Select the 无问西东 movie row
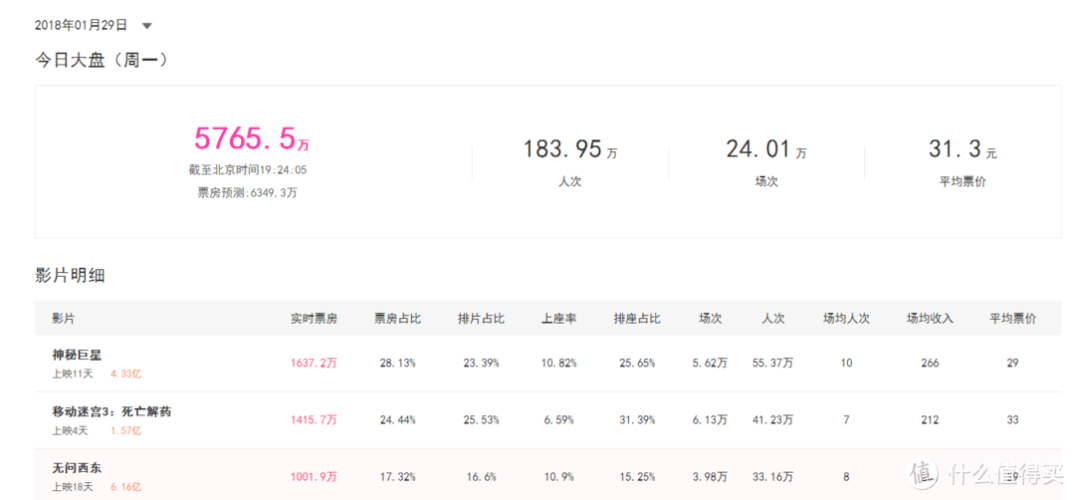1075x500 pixels. pyautogui.click(x=77, y=468)
